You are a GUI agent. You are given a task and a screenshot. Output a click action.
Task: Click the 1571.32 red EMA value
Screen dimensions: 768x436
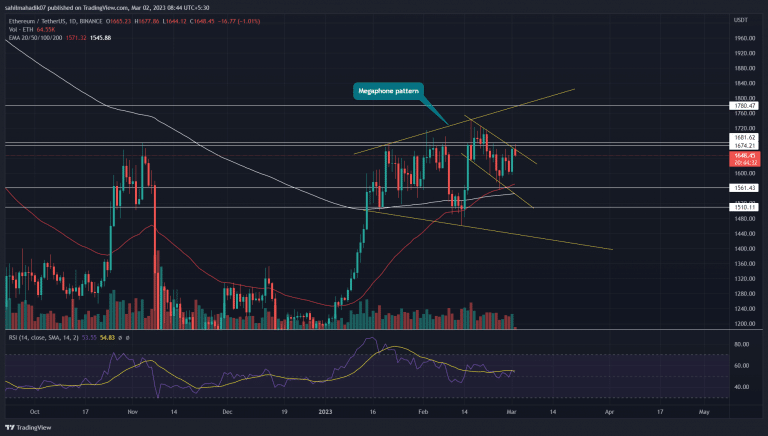[x=76, y=38]
